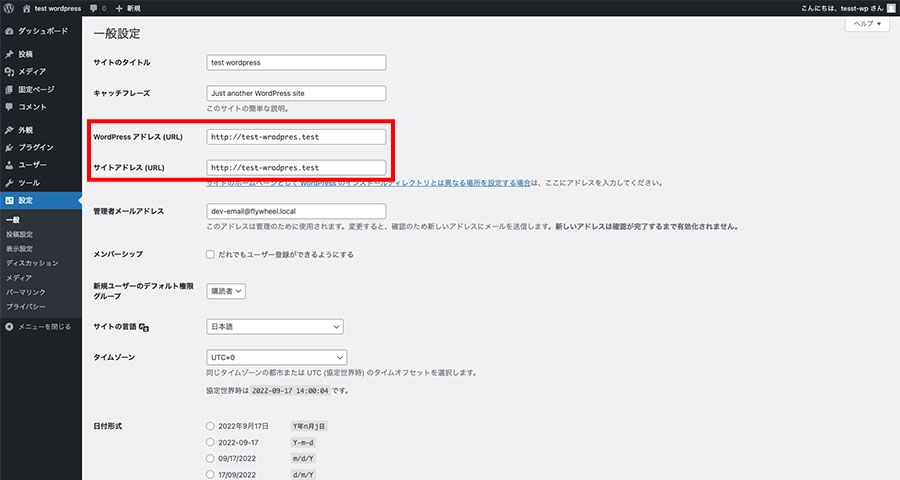
Task: Click the Dashboard icon in the sidebar
Action: [x=9, y=31]
